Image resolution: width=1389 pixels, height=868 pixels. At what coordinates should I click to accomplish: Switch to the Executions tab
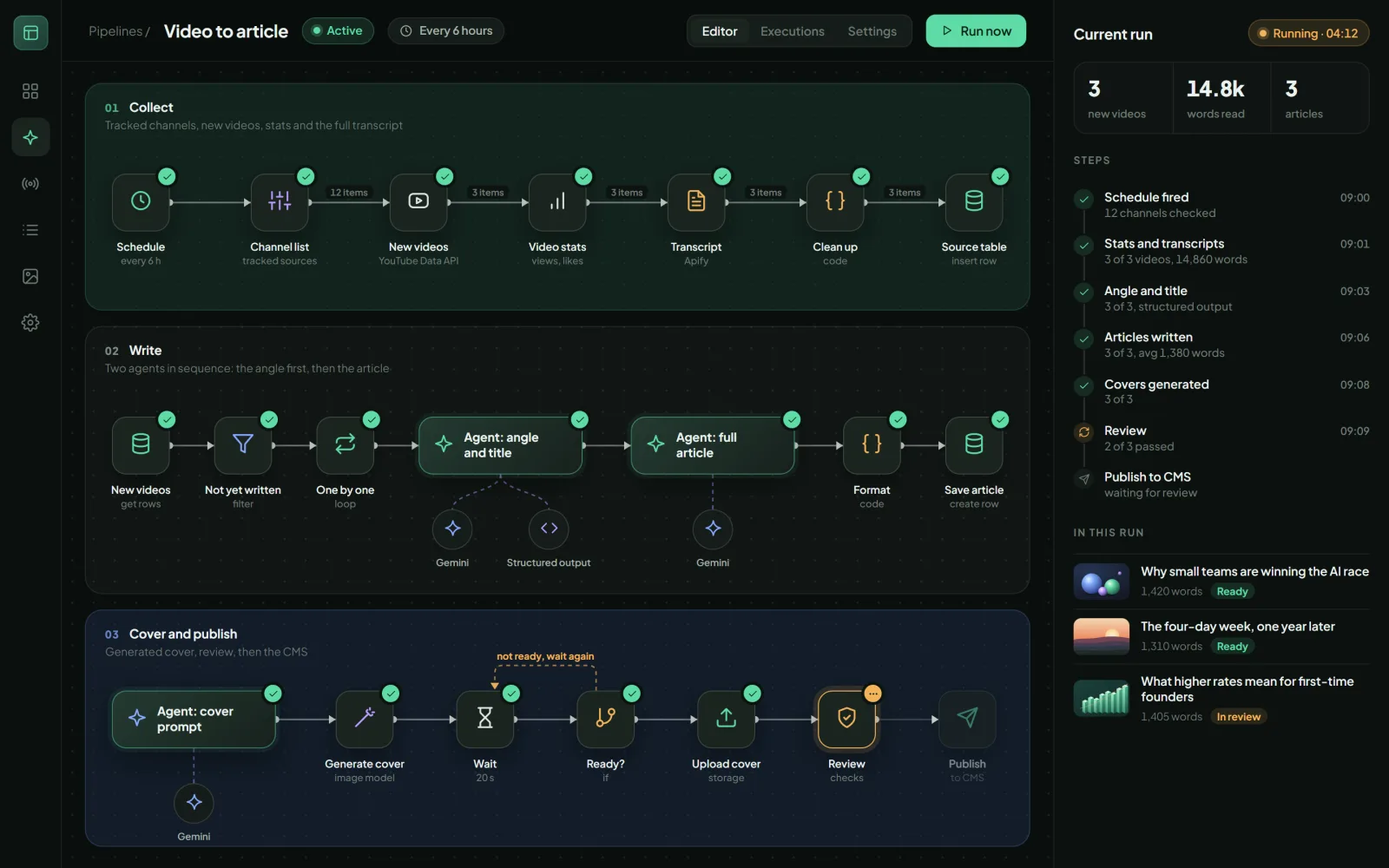point(793,31)
